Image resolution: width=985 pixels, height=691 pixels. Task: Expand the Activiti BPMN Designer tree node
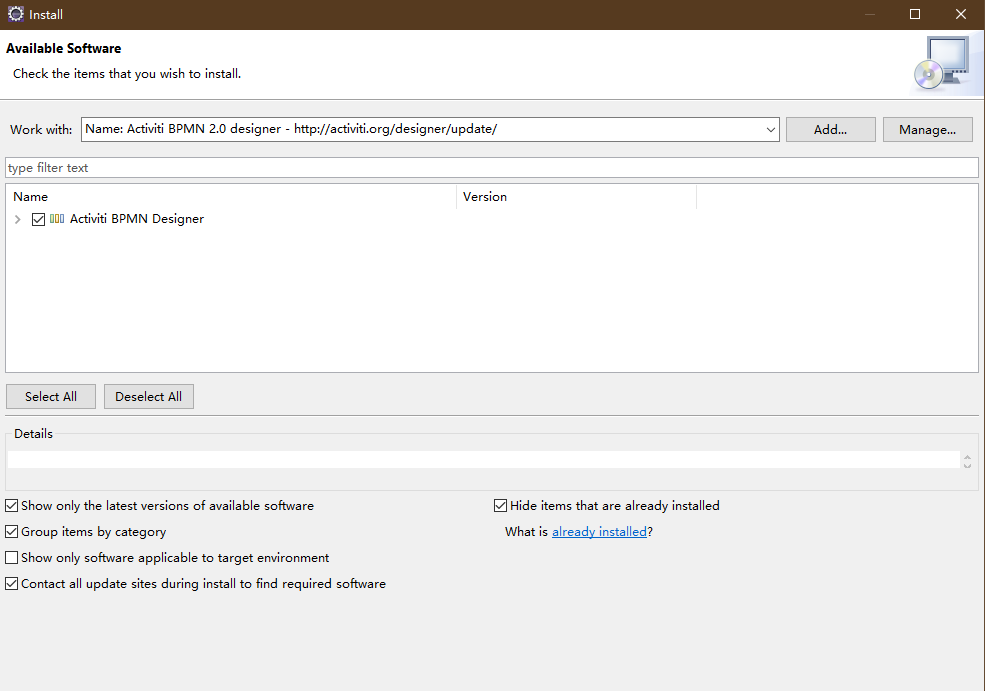pyautogui.click(x=18, y=219)
